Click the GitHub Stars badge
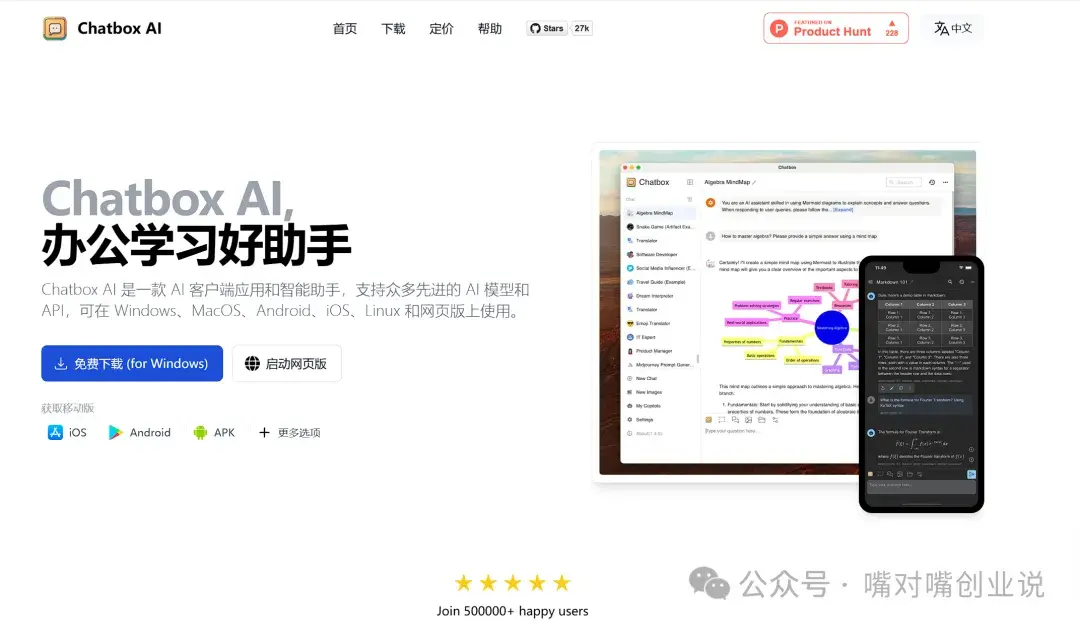 point(547,28)
